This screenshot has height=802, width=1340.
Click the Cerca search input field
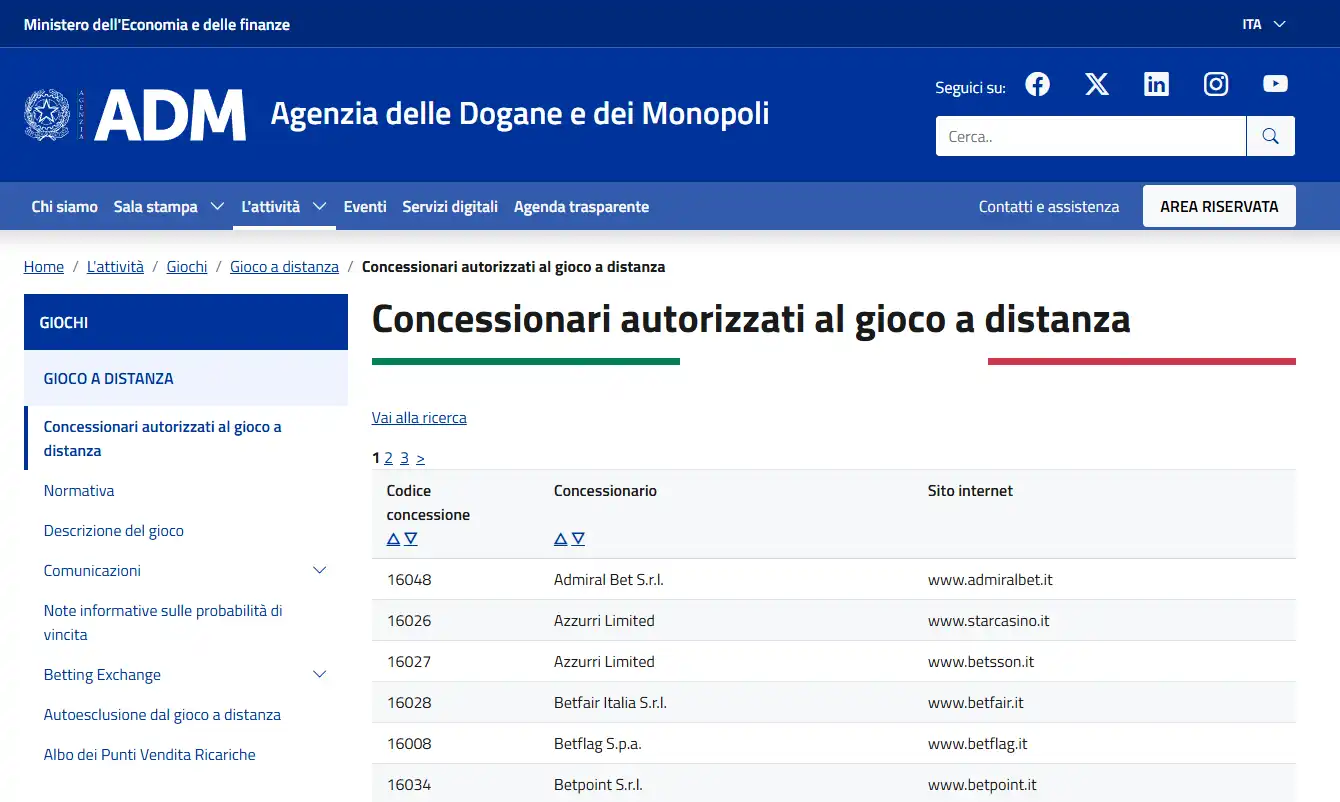coord(1091,136)
